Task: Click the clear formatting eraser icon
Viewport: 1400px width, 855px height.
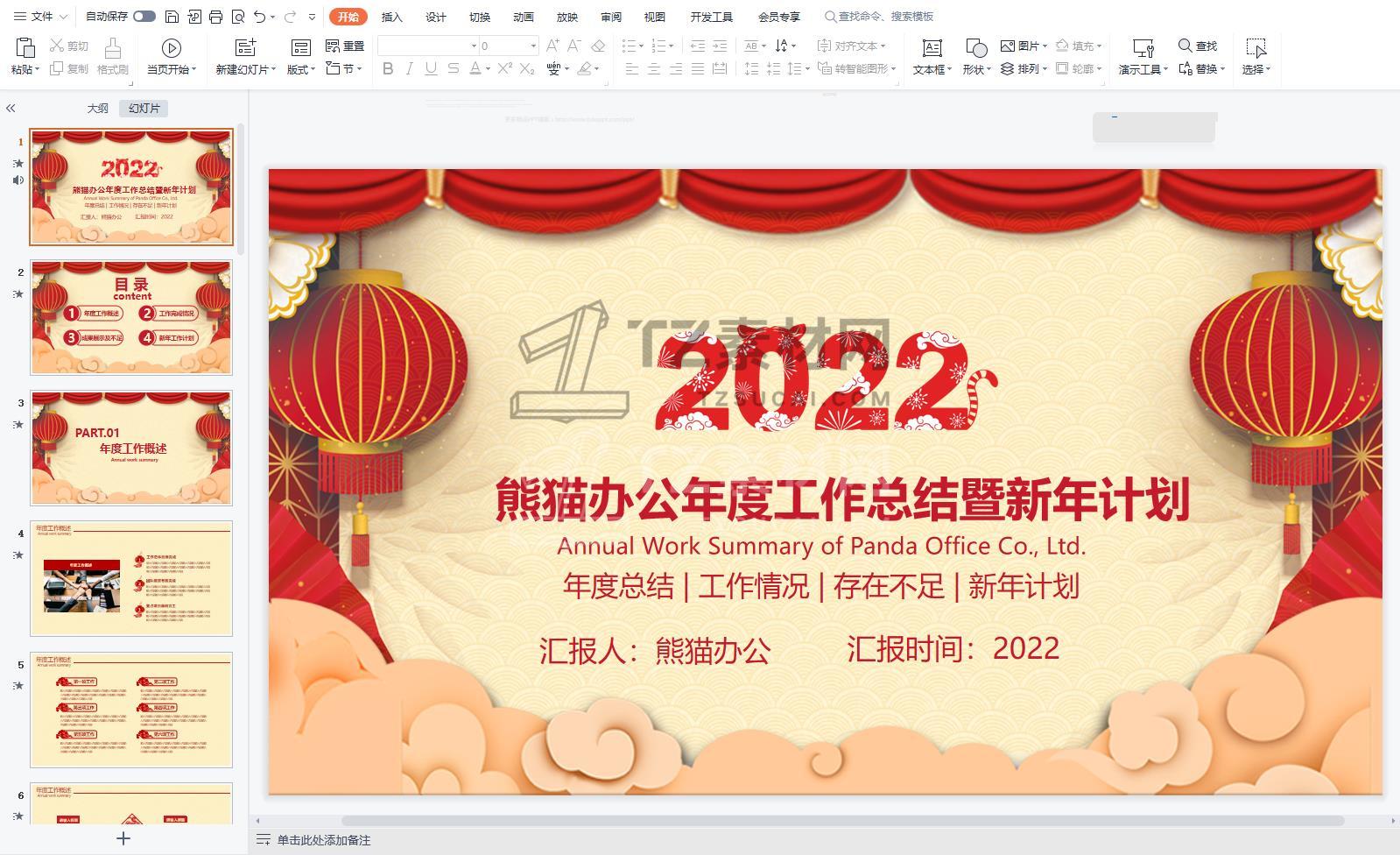Action: [598, 46]
